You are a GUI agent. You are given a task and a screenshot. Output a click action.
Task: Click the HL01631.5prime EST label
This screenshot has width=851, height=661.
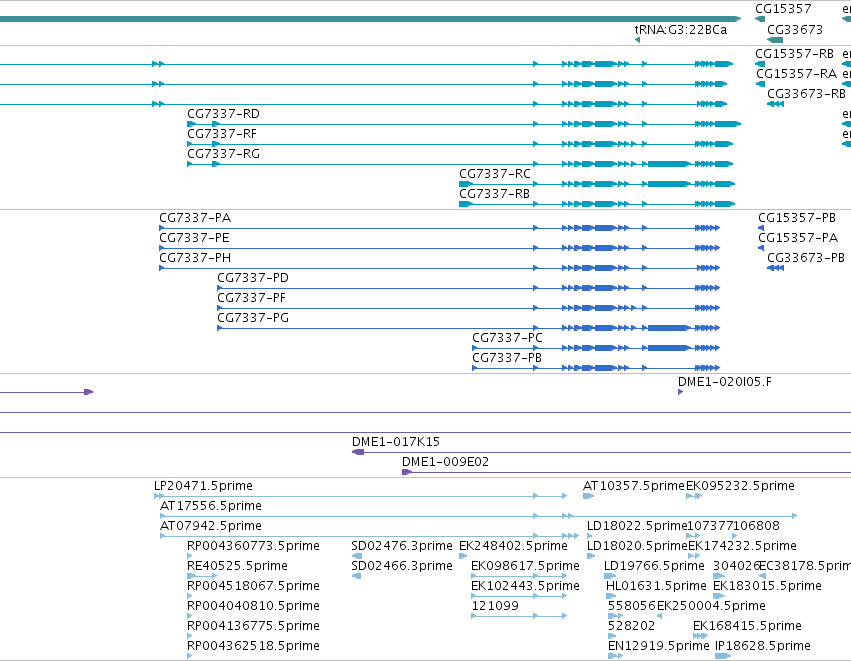click(x=656, y=586)
